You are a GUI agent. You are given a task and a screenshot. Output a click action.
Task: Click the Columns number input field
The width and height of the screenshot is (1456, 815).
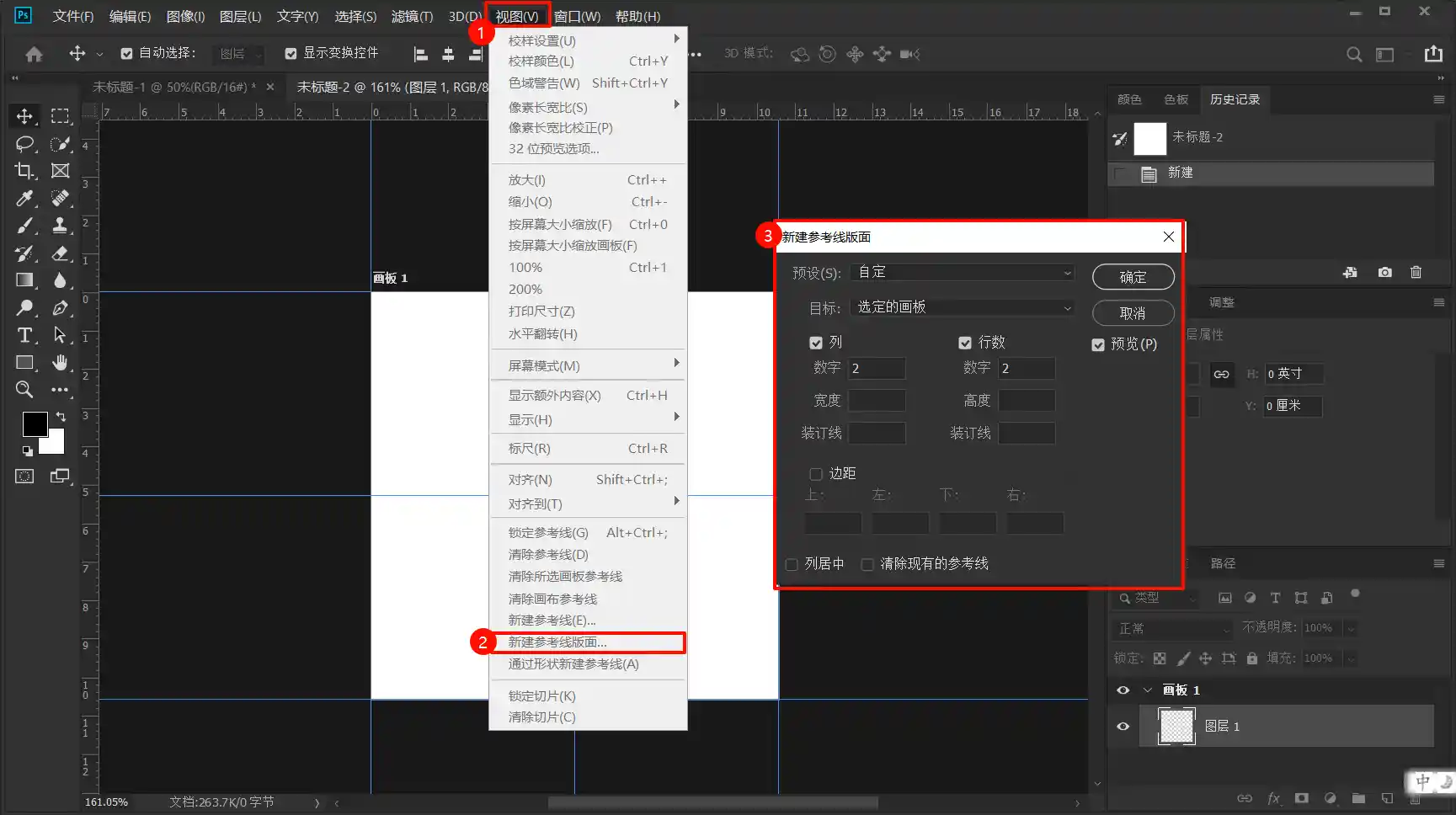[877, 368]
